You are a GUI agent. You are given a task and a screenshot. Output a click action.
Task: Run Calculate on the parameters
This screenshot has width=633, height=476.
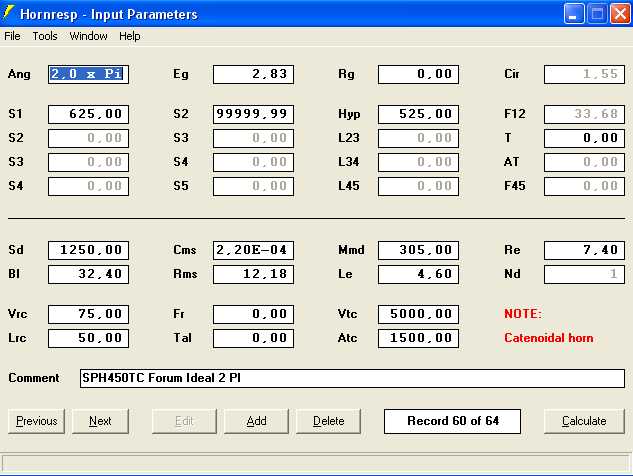click(584, 421)
